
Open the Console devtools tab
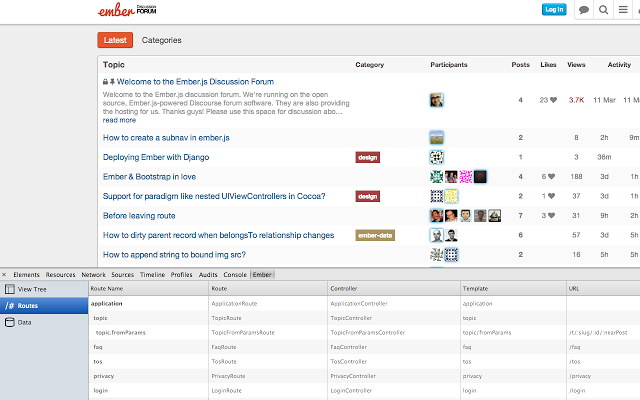coord(235,275)
